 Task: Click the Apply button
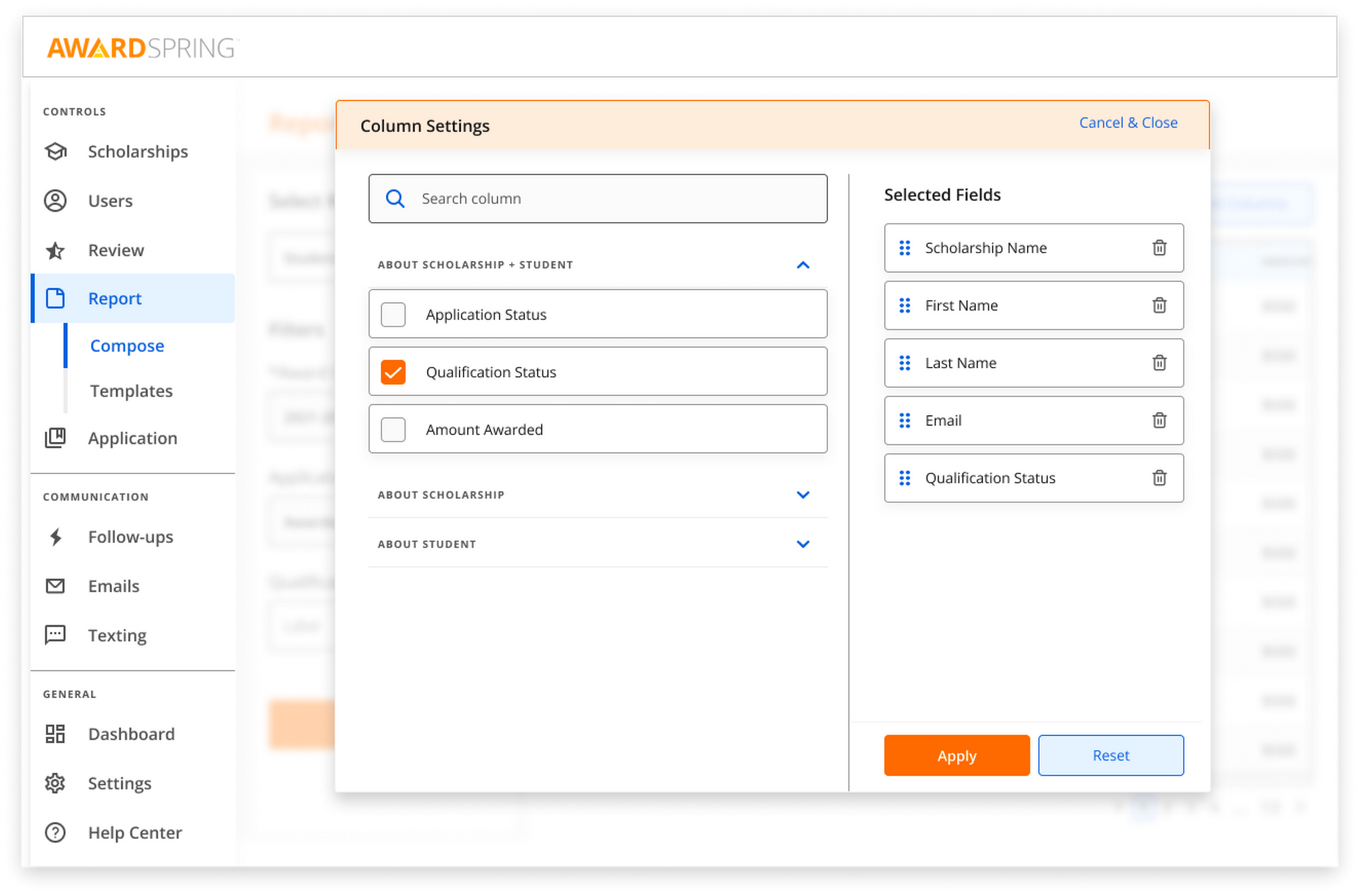[x=956, y=755]
